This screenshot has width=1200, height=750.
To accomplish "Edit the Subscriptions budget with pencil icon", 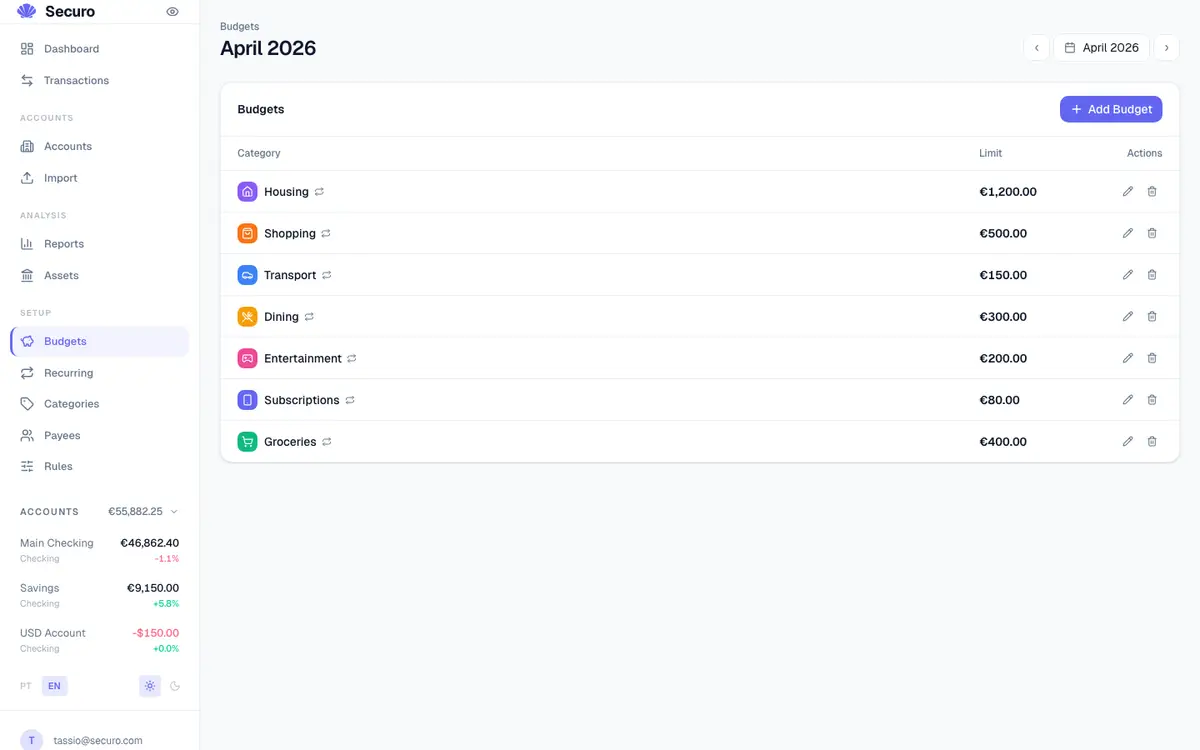I will coord(1128,400).
